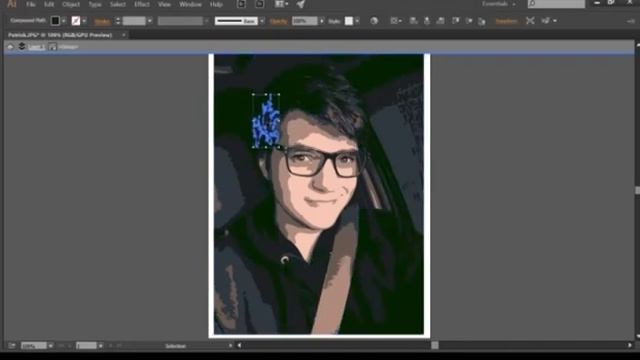Click the first align icon after Align To
Screen dimensions: 640x360
(413, 21)
